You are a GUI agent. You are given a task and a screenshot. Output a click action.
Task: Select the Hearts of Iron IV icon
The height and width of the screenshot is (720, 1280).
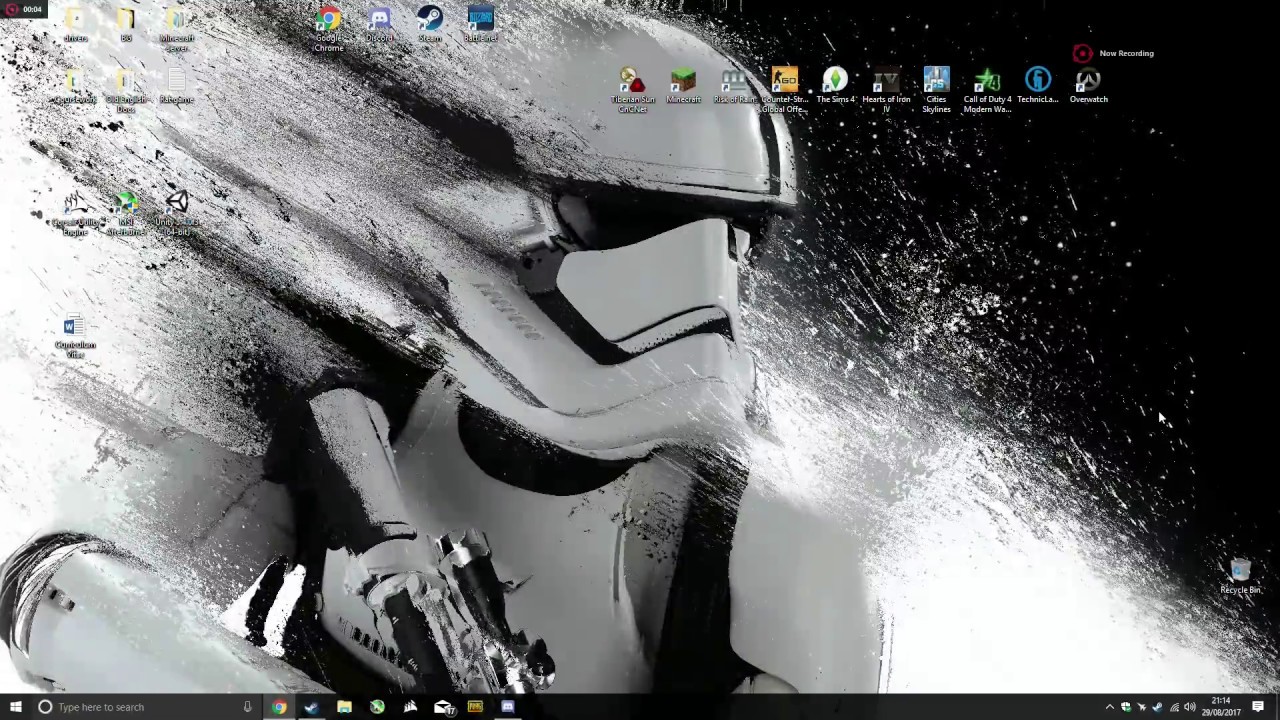[x=886, y=90]
